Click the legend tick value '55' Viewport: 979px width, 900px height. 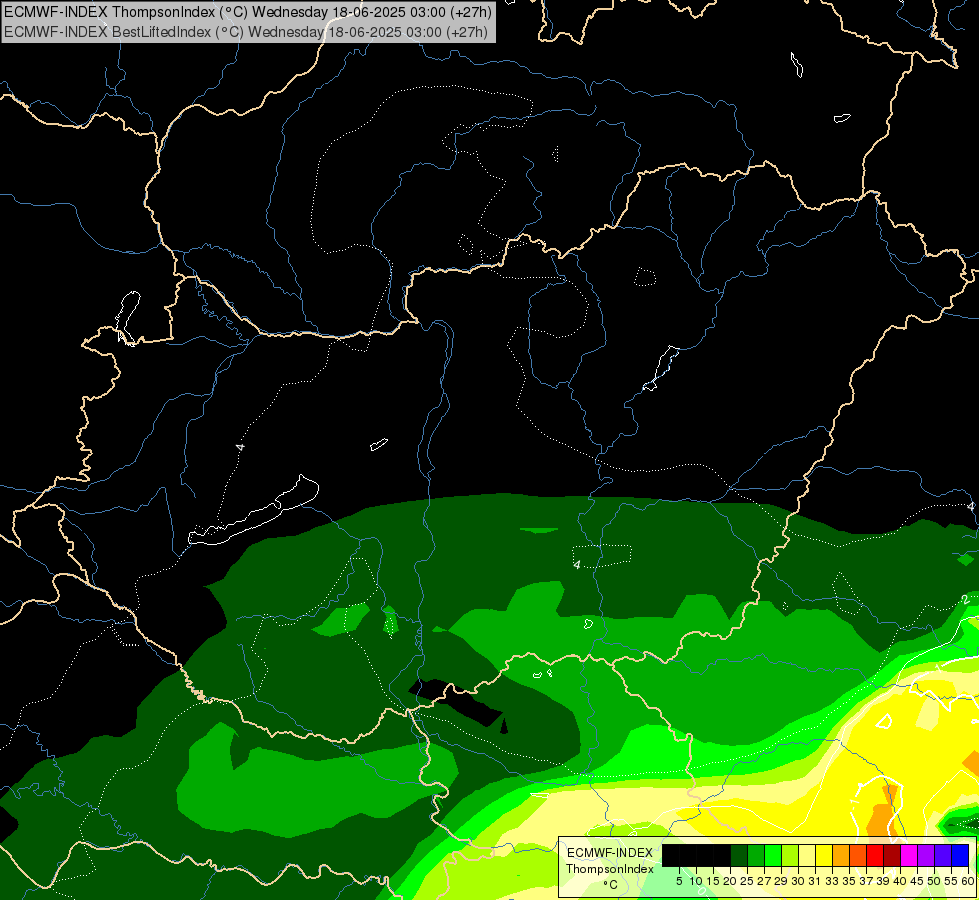950,881
